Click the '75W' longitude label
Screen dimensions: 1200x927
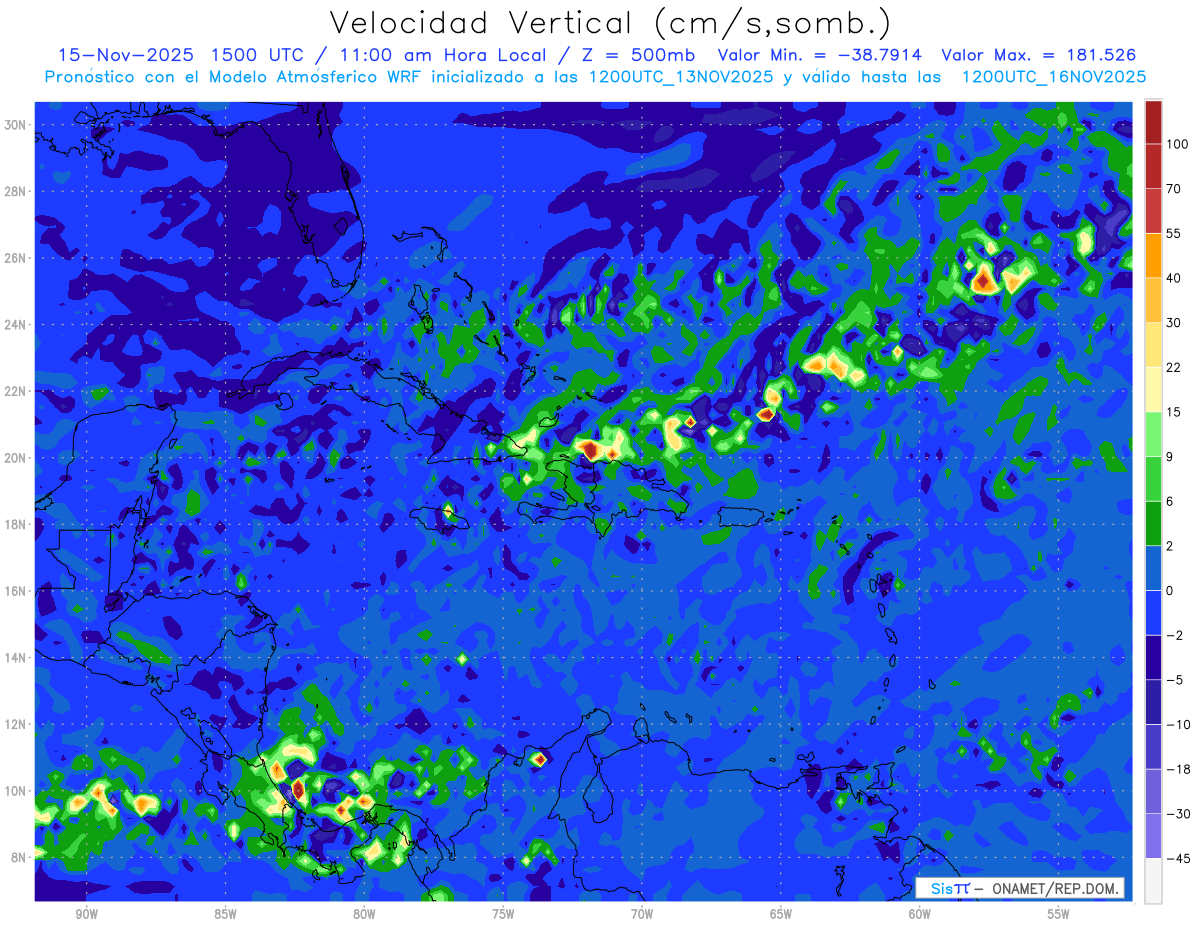503,914
